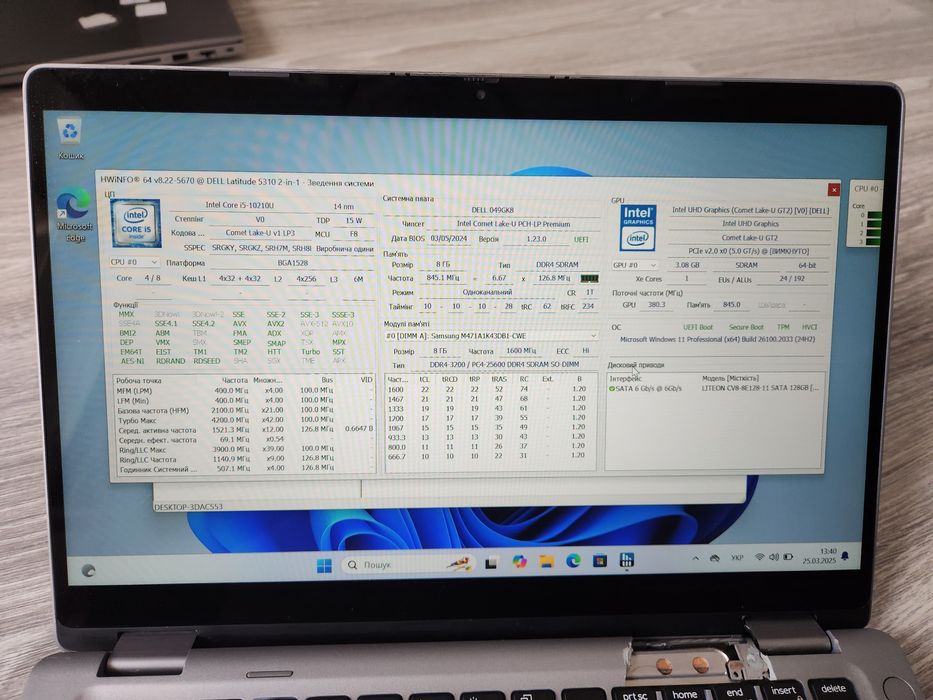Open the volume tray icon
The width and height of the screenshot is (933, 700).
click(x=774, y=557)
